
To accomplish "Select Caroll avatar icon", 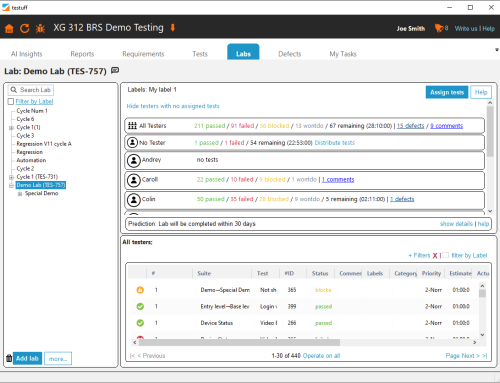I will click(134, 180).
